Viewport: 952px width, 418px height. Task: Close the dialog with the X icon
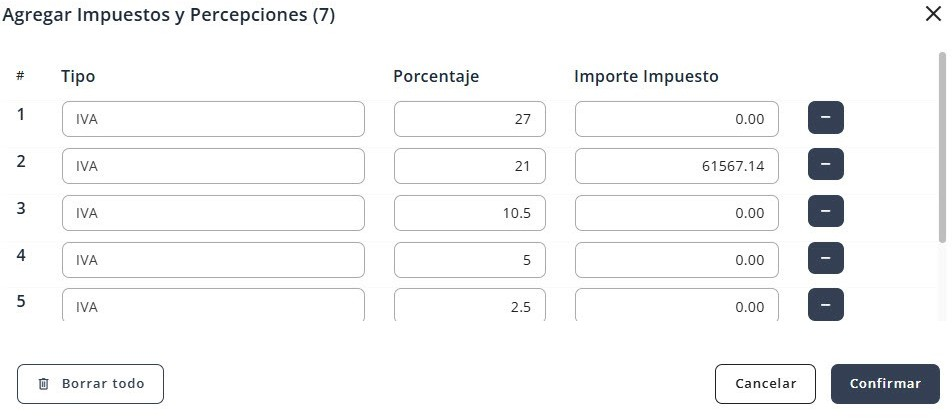(x=933, y=14)
